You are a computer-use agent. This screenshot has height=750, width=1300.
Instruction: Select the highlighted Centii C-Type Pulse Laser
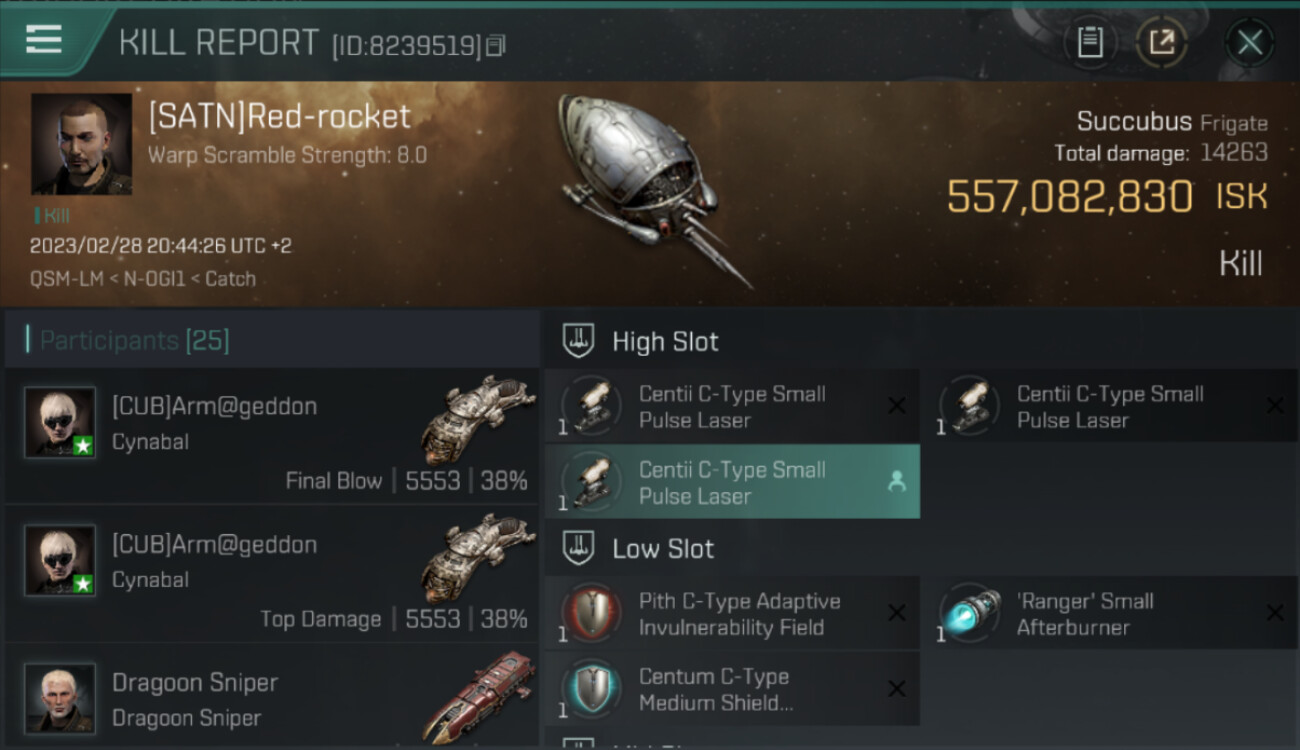[x=732, y=482]
